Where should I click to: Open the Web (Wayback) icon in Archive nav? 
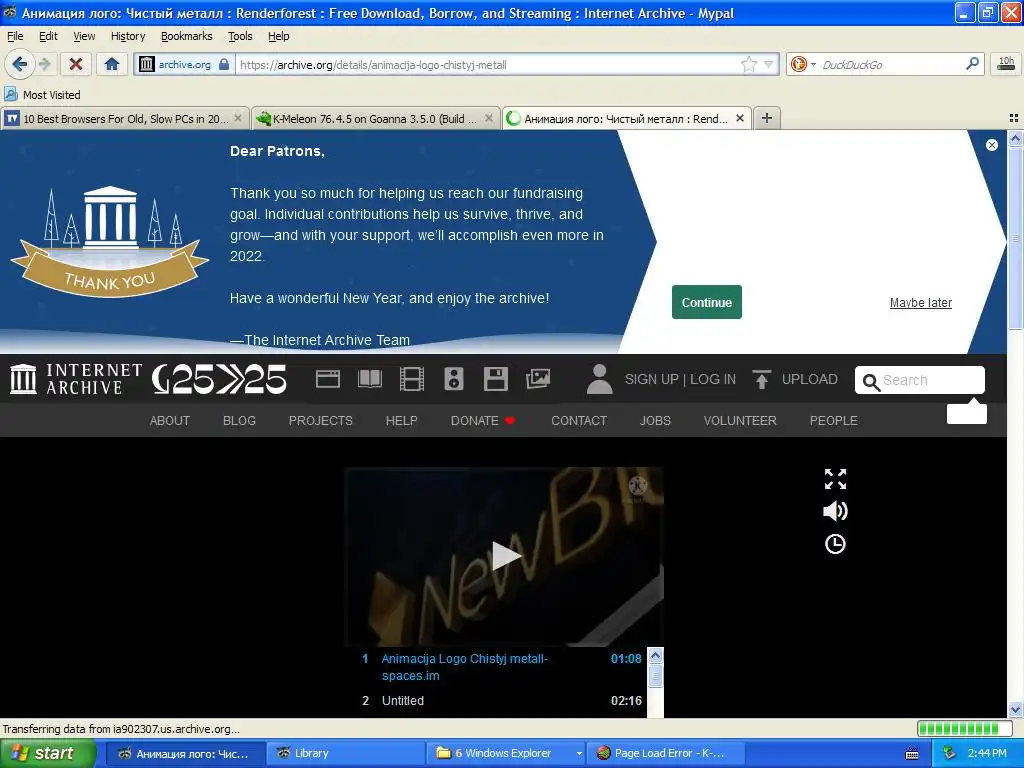327,379
